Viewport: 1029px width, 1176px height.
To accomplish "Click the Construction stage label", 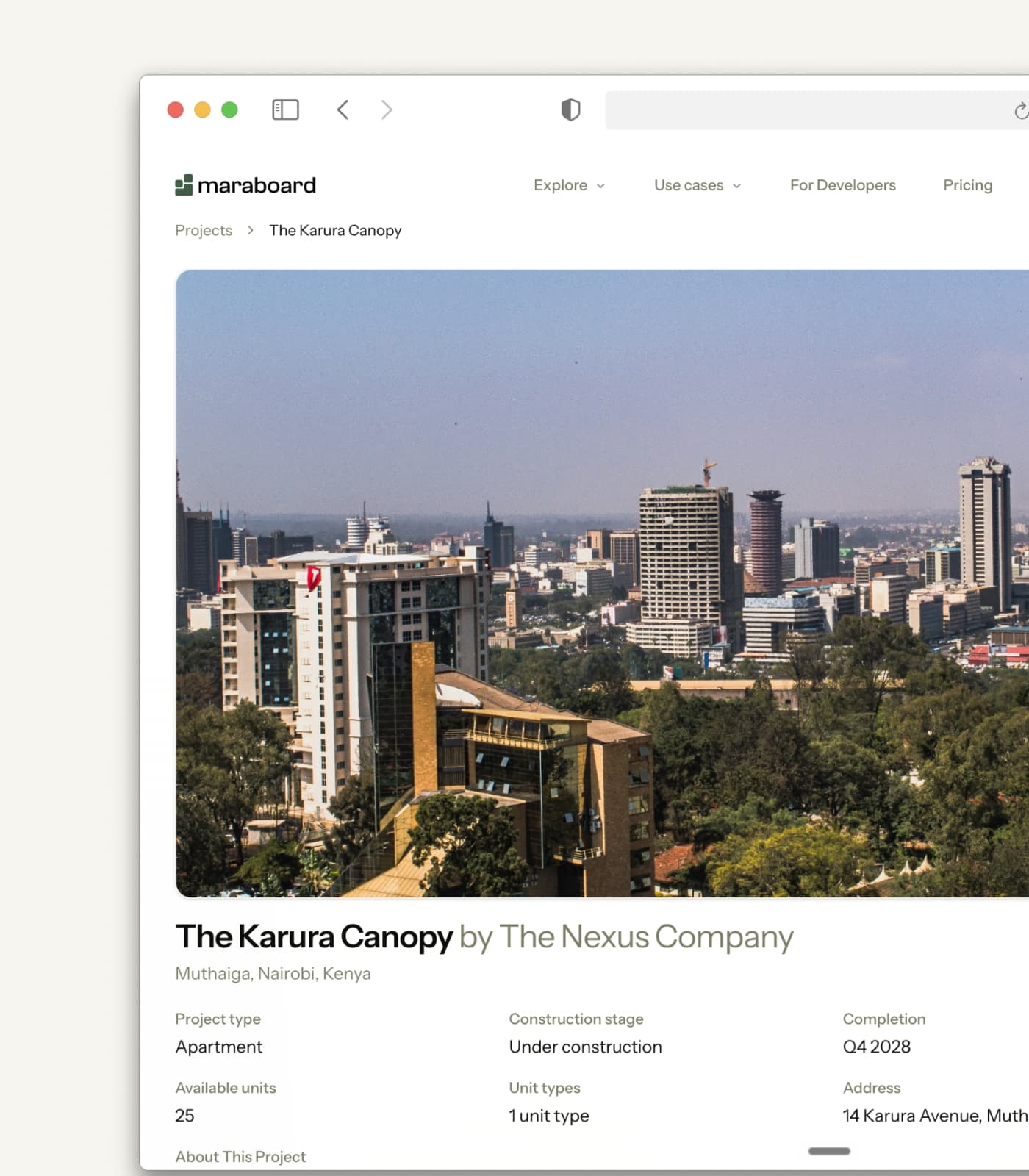I will tap(576, 1019).
